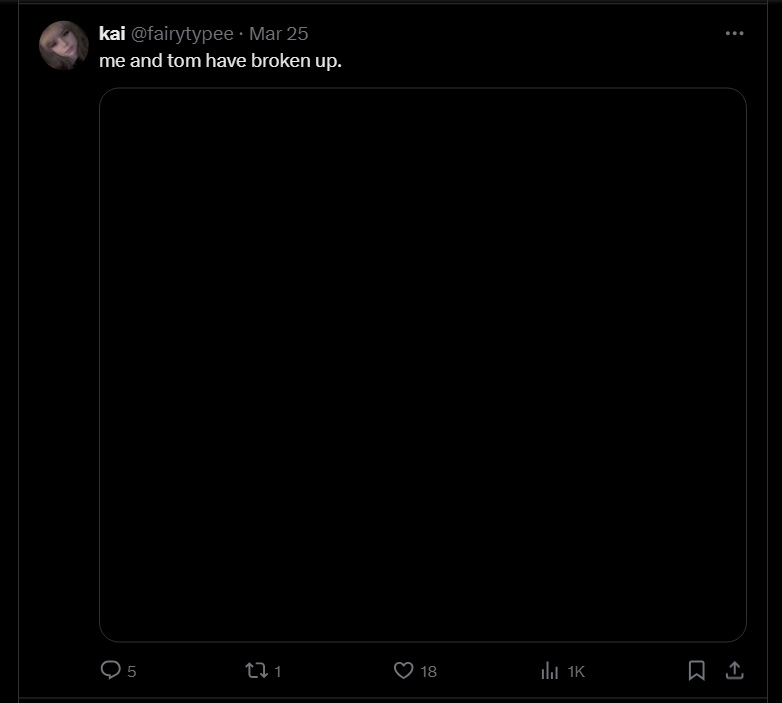Open the three-dot more options menu
This screenshot has height=703, width=782.
[734, 33]
